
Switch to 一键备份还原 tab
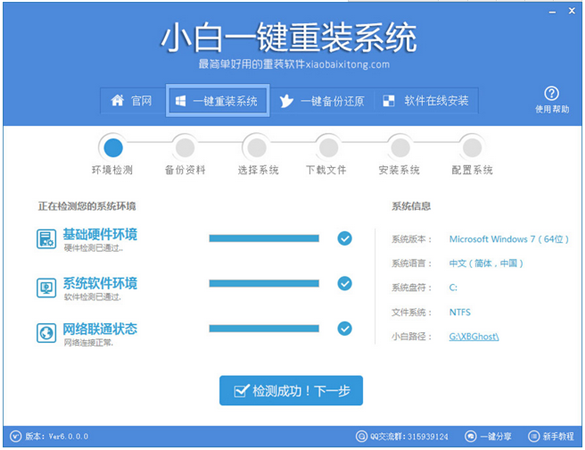[x=322, y=101]
